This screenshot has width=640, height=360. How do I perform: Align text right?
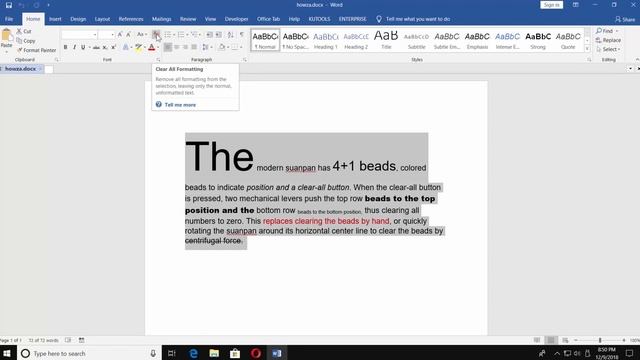pos(185,47)
